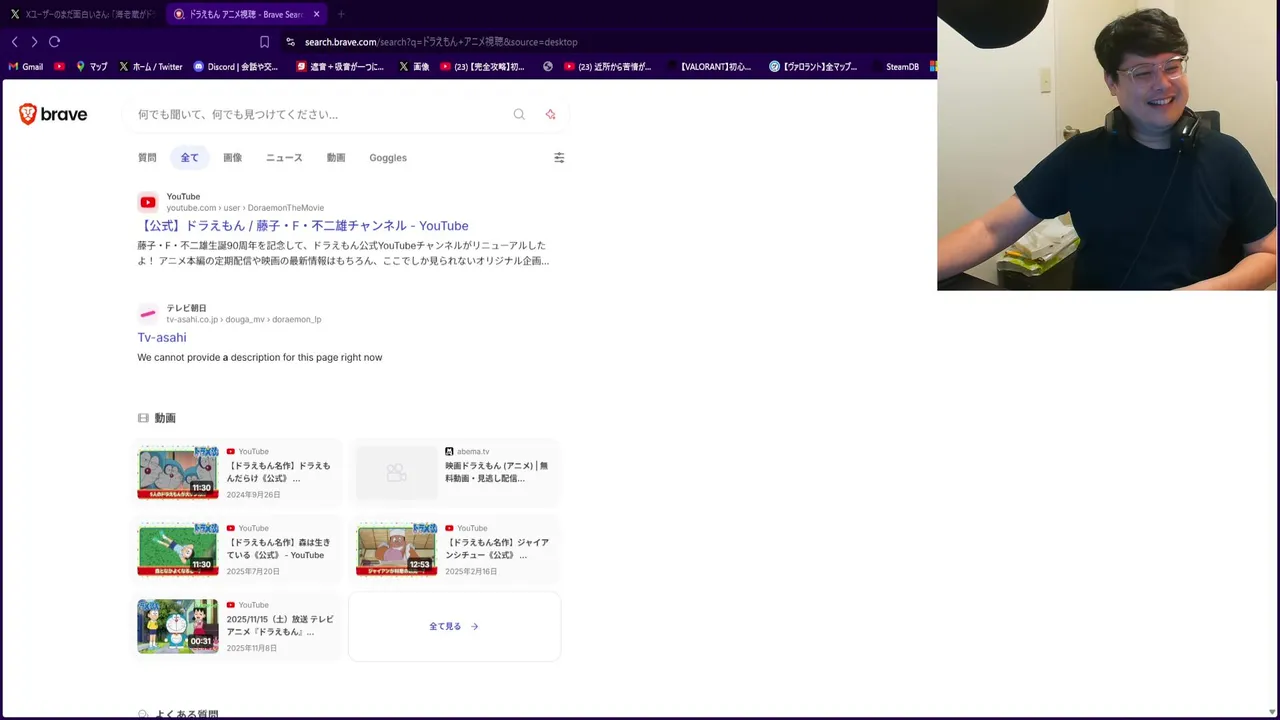Bookmark this page with the bookmark icon
Image resolution: width=1280 pixels, height=720 pixels.
pyautogui.click(x=264, y=42)
